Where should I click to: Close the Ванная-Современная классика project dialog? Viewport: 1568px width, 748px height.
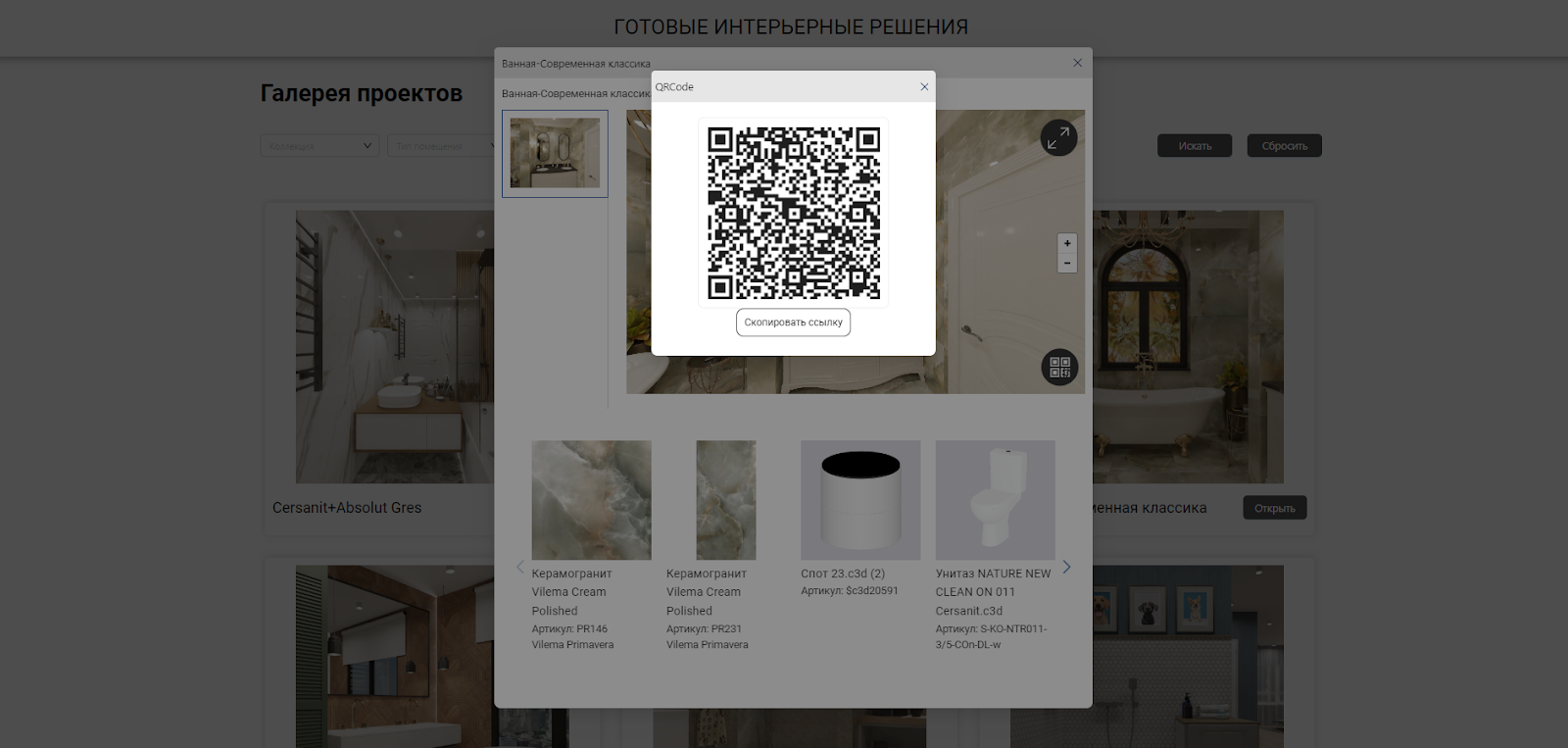point(1077,63)
